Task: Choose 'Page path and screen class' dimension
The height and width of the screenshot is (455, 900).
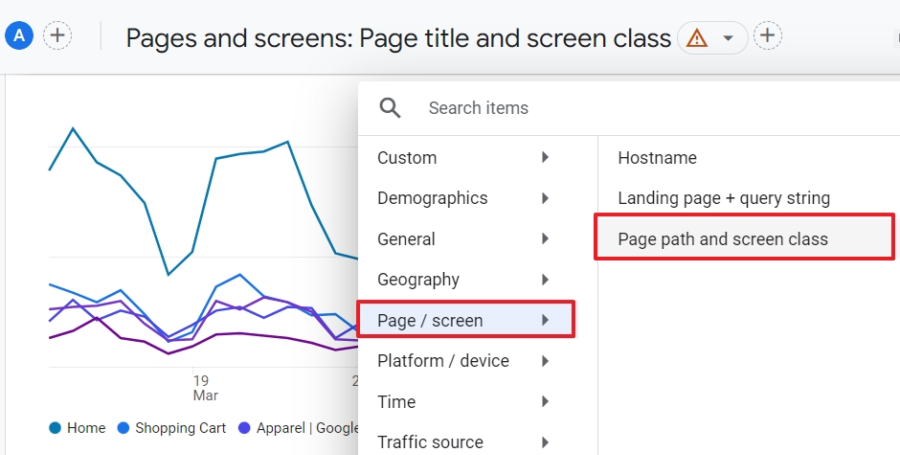Action: (744, 237)
